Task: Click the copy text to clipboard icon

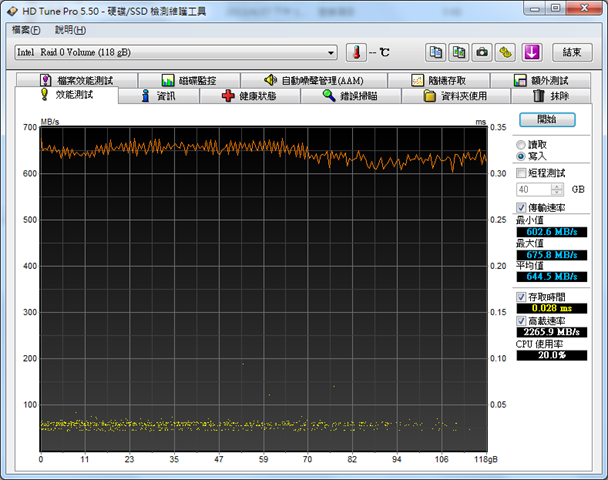Action: click(x=436, y=52)
